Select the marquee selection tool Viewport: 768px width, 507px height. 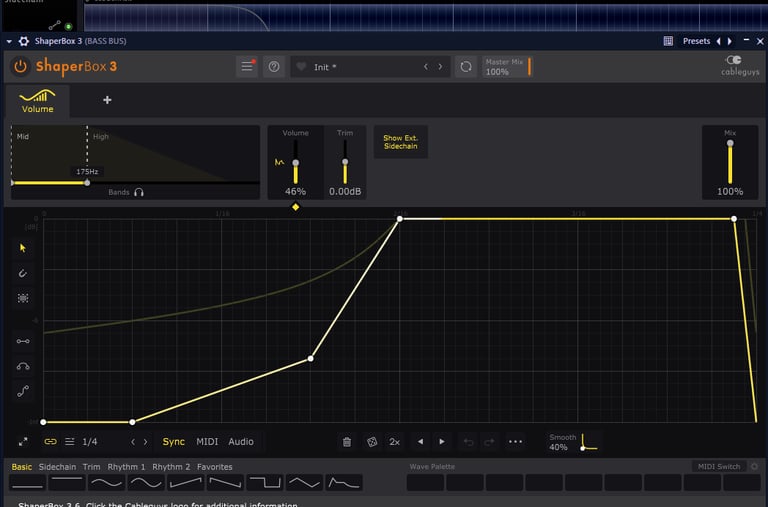(x=23, y=298)
